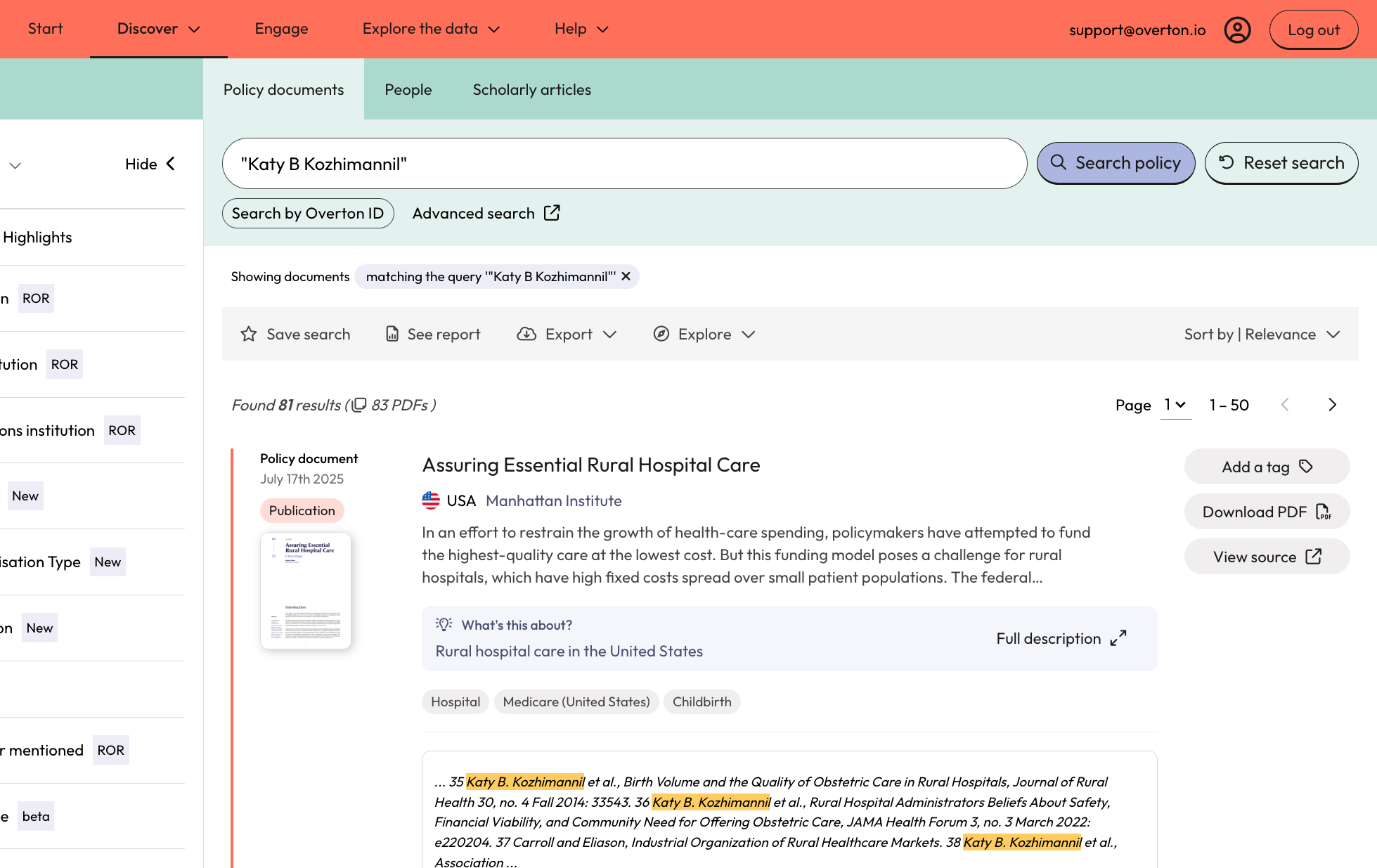
Task: Open the Sort by Relevance dropdown
Action: click(1262, 334)
